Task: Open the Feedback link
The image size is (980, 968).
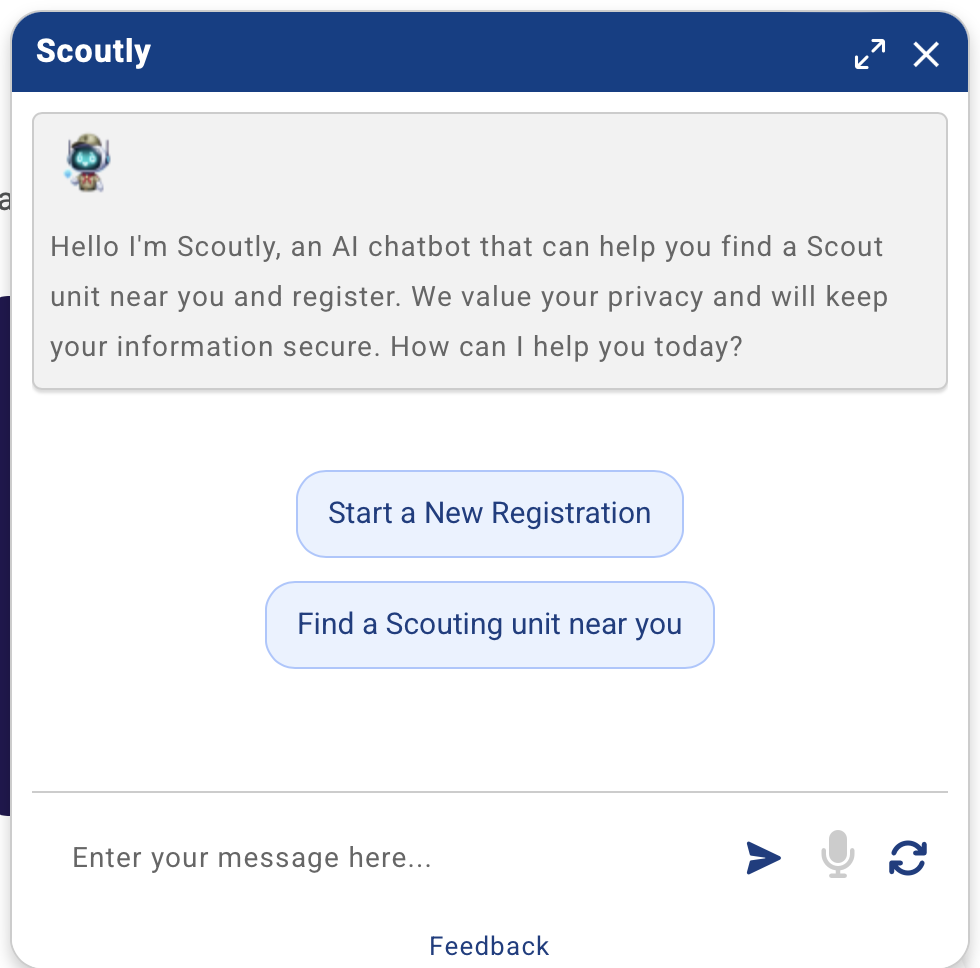Action: 489,946
